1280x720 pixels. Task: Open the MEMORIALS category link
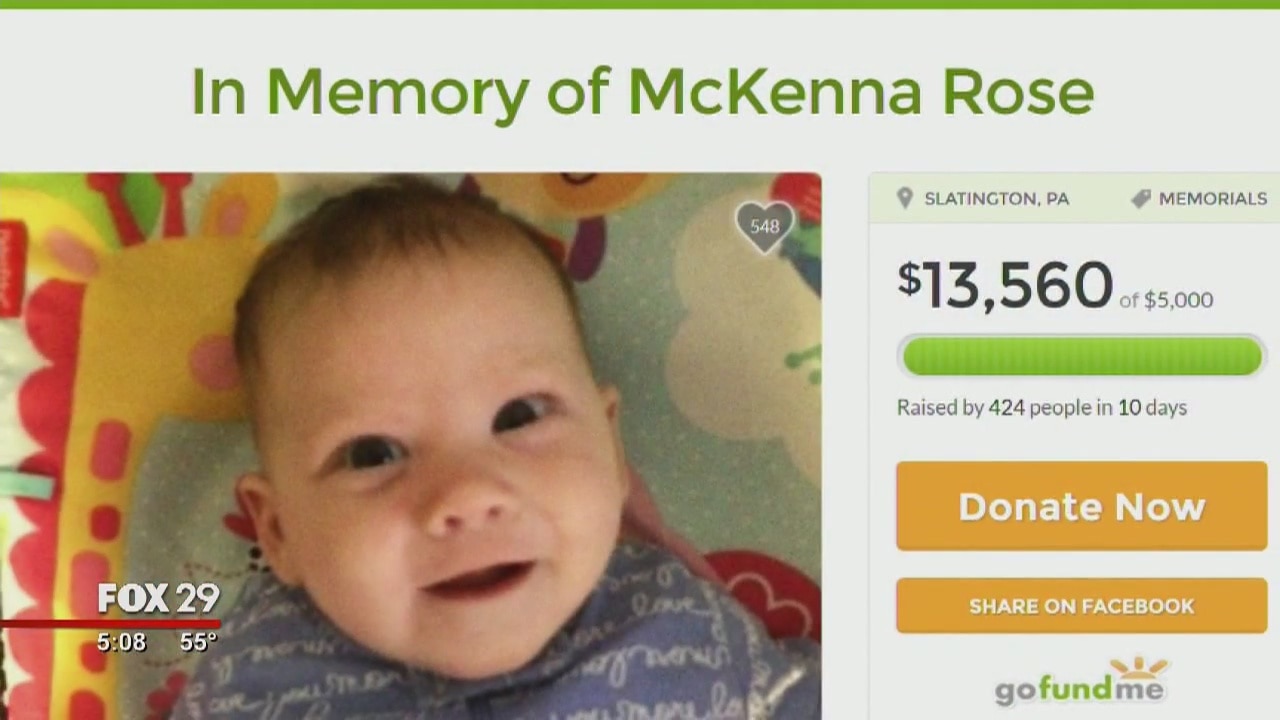1212,199
